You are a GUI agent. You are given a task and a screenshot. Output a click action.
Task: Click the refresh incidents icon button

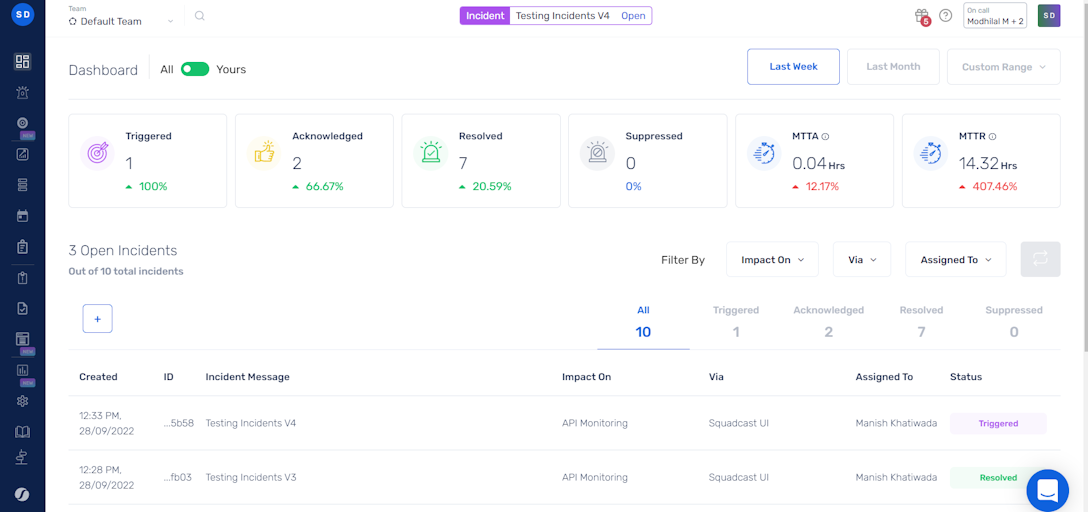coord(1040,259)
